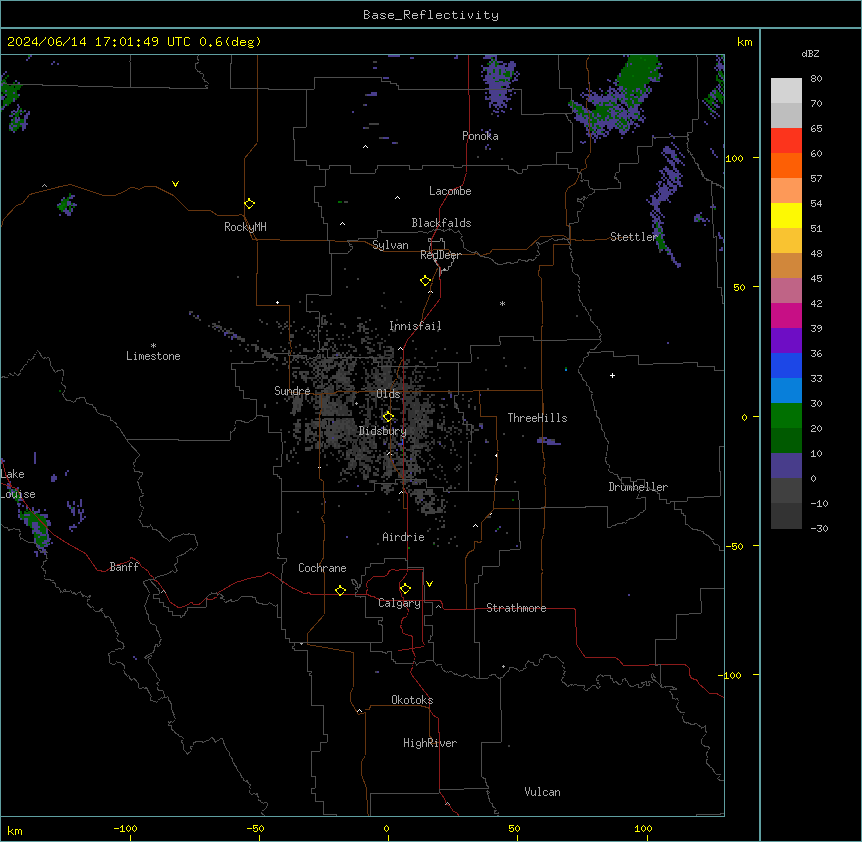
Task: Click the yellow diamond marker above Calgary label
Action: [405, 589]
